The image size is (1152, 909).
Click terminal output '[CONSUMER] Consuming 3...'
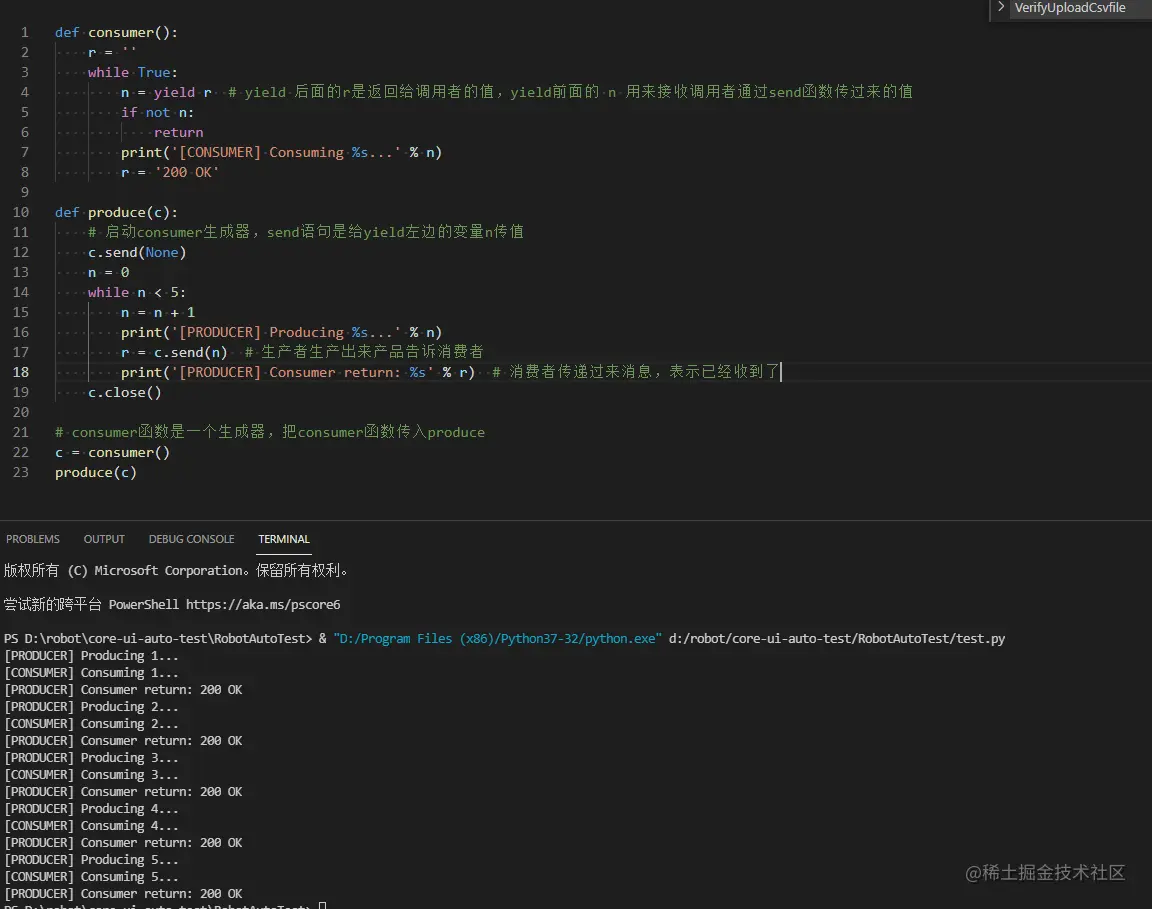(91, 775)
